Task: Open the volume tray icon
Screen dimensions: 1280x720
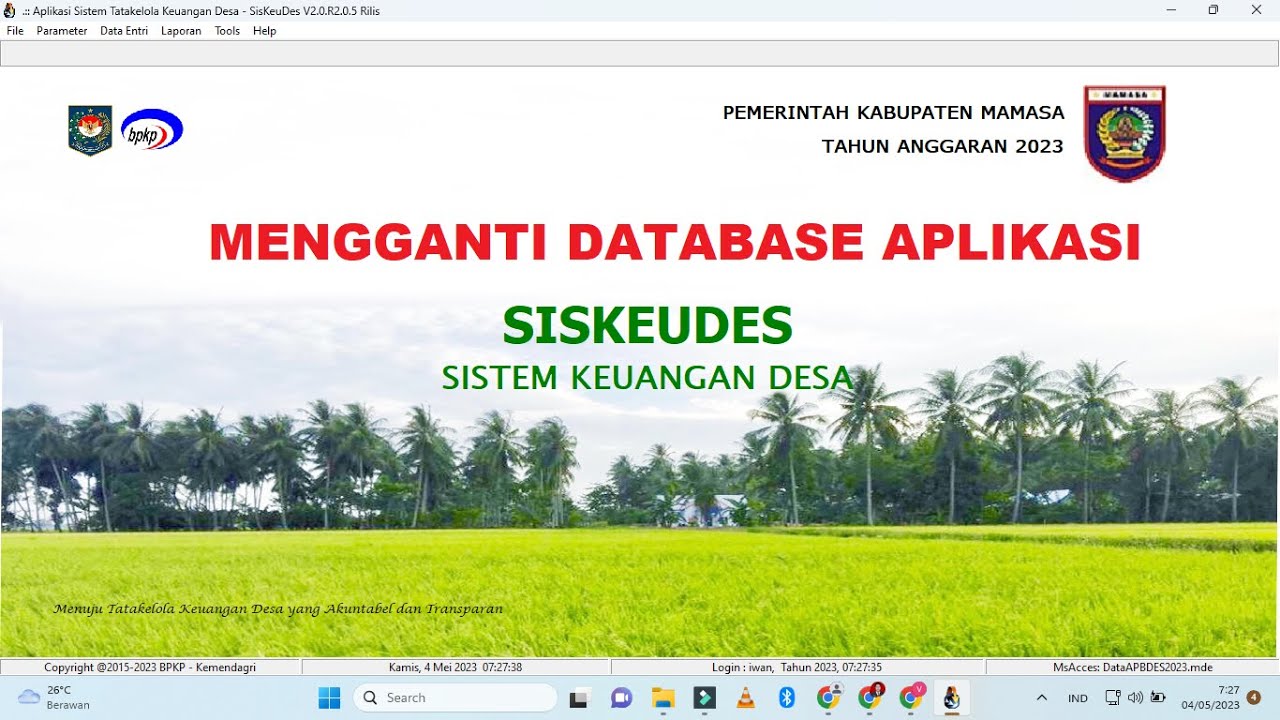Action: (x=1135, y=698)
